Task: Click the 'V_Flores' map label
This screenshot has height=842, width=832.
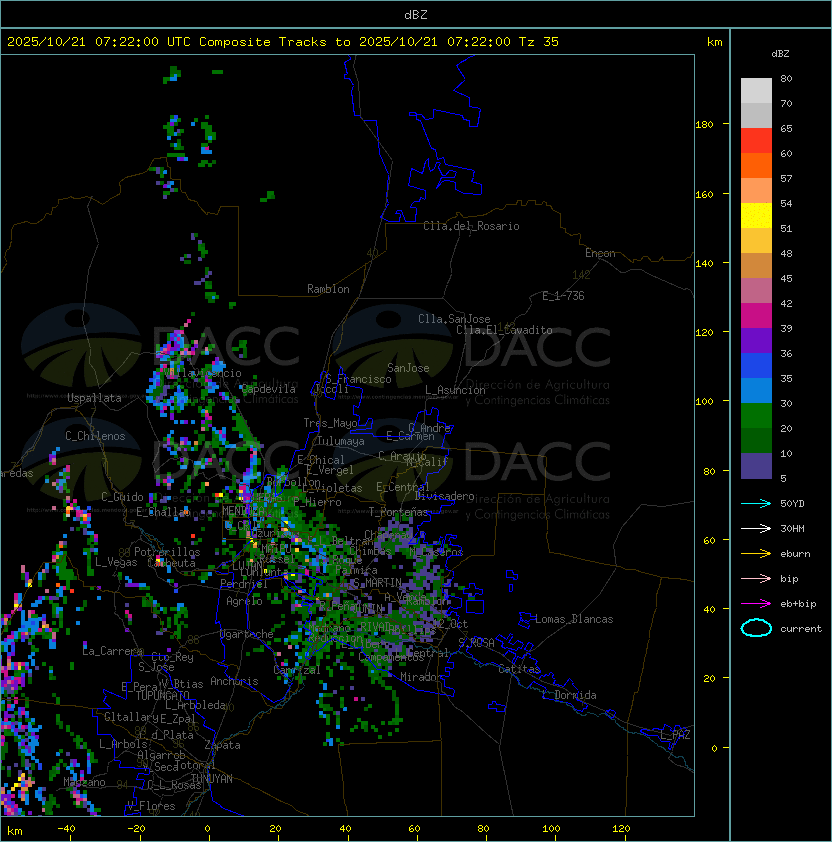Action: [151, 806]
